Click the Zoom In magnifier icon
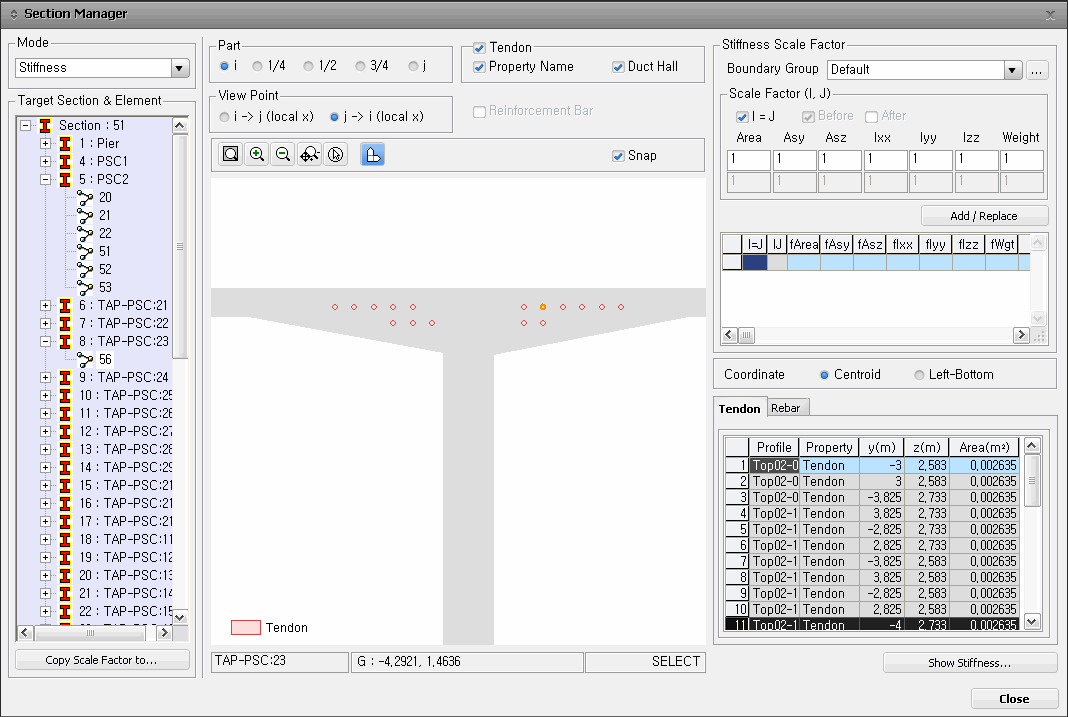This screenshot has width=1068, height=717. point(257,155)
